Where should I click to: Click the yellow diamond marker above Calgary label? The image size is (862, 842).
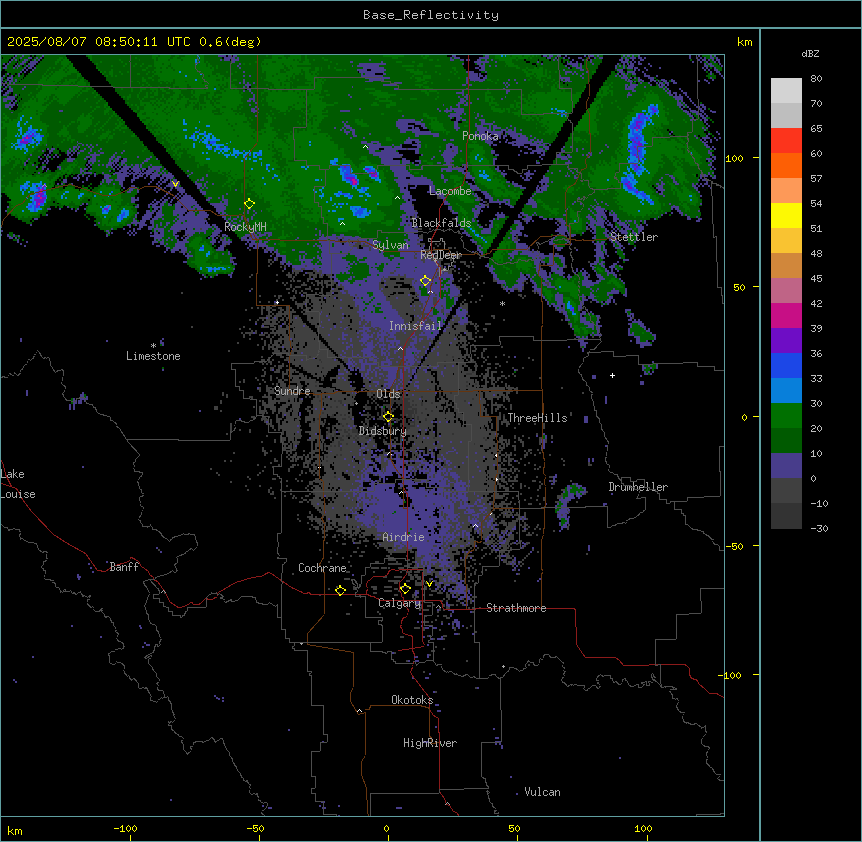click(x=405, y=589)
